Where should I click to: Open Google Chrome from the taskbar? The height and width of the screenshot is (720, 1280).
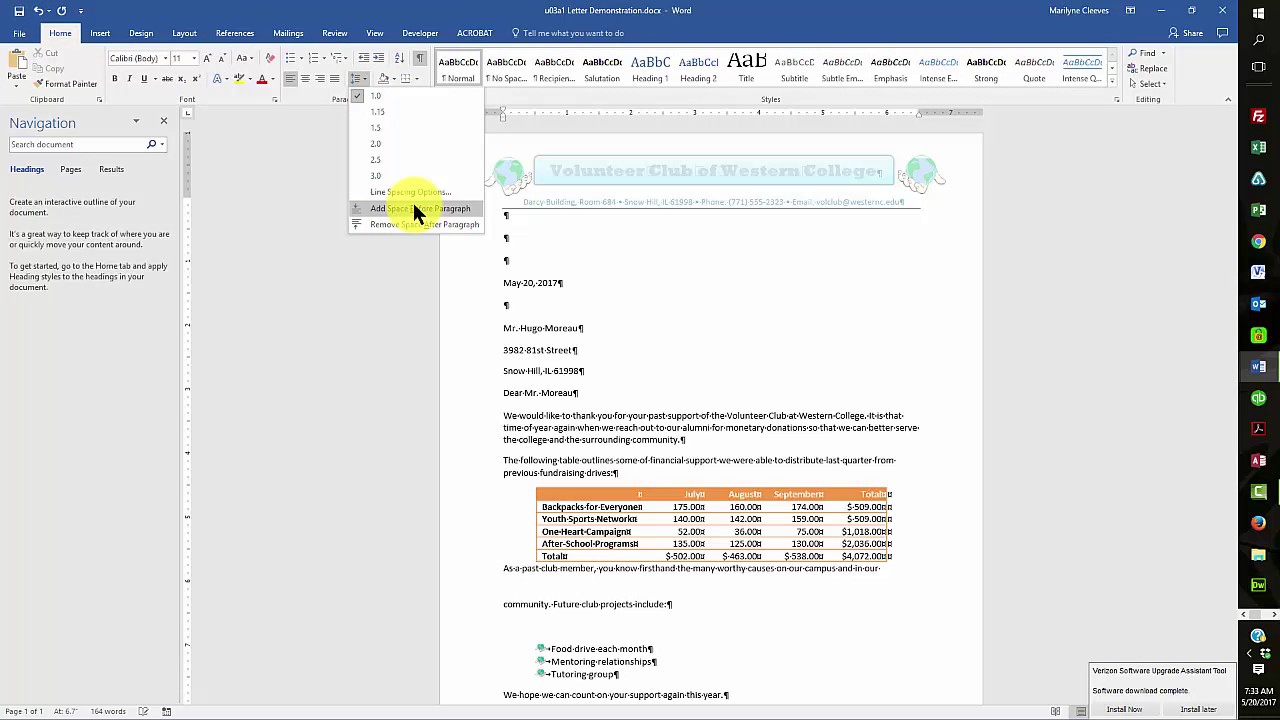pyautogui.click(x=1258, y=242)
